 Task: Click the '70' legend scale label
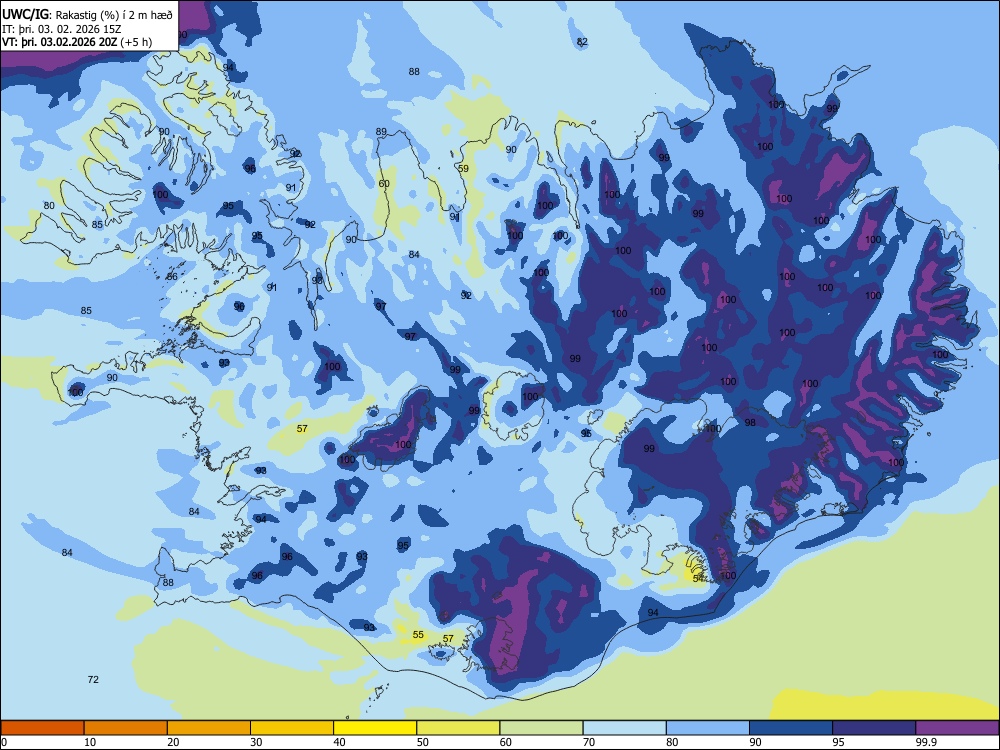(x=589, y=742)
